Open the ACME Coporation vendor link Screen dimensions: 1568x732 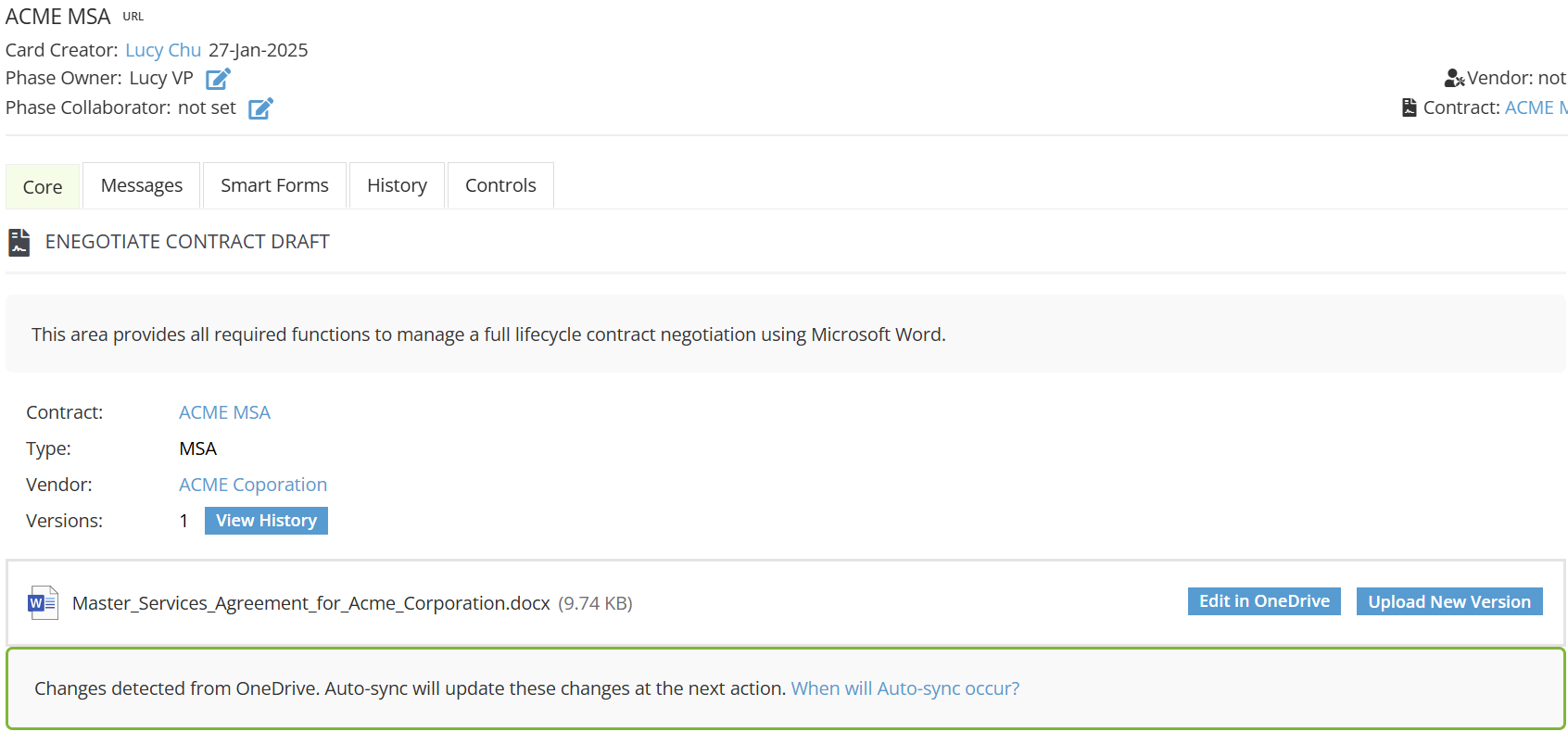tap(253, 485)
